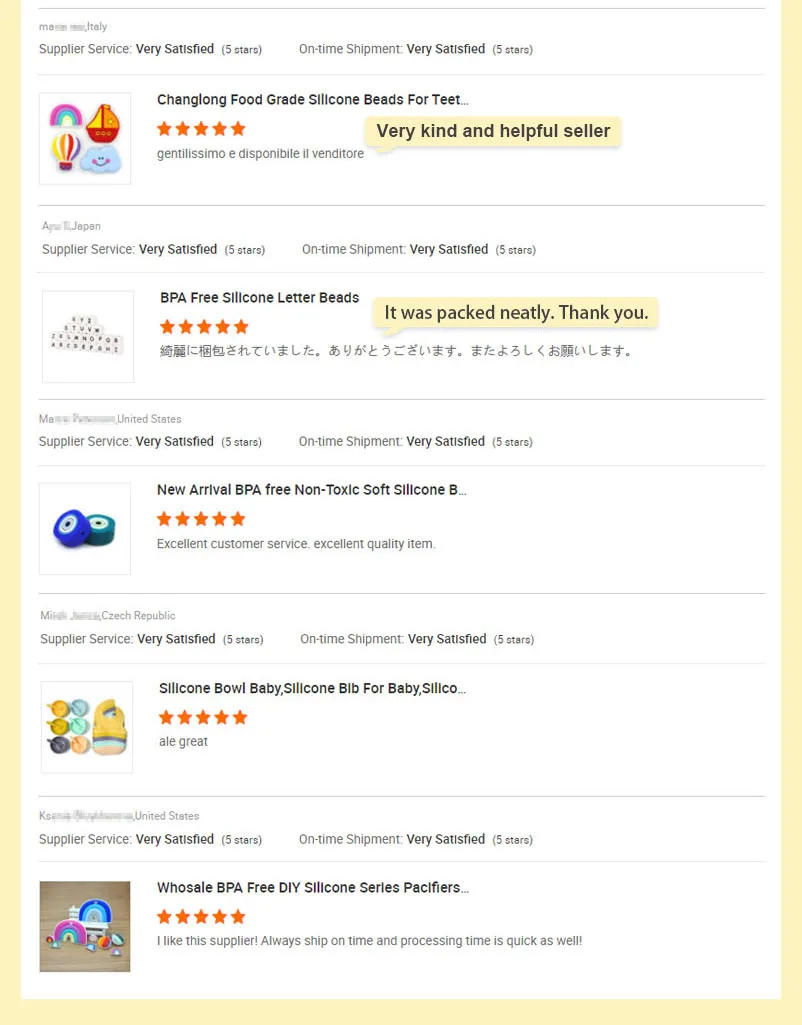This screenshot has height=1025, width=802.
Task: Open the rainbow and sailboat beads thumbnail
Action: pyautogui.click(x=85, y=139)
